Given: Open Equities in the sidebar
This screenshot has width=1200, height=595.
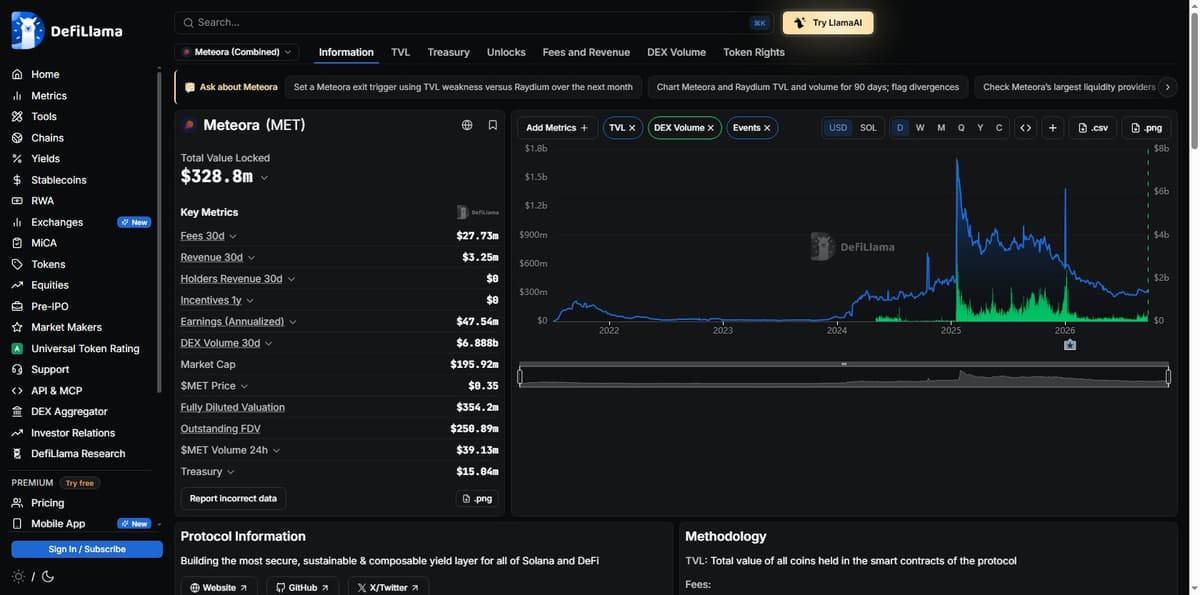Looking at the screenshot, I should click(x=50, y=285).
